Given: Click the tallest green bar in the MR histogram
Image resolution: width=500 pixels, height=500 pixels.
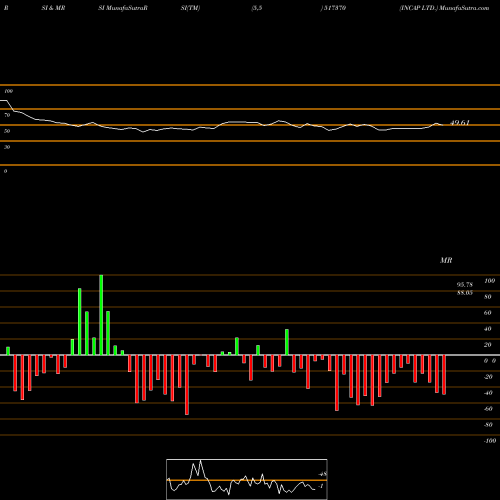Looking at the screenshot, I should (x=101, y=315).
